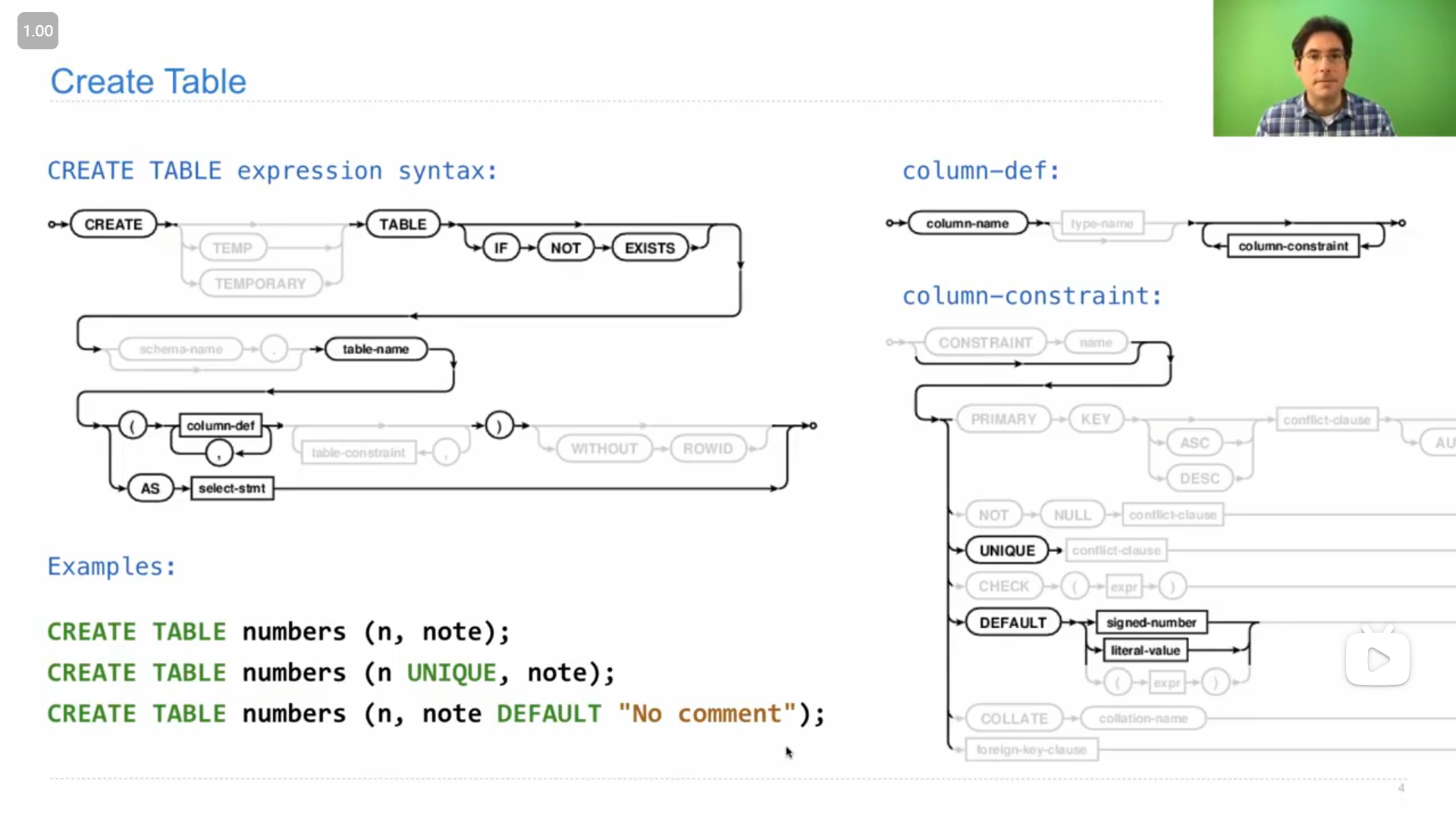This screenshot has width=1456, height=819.
Task: Click the CREATE node in syntax diagram
Action: (112, 223)
